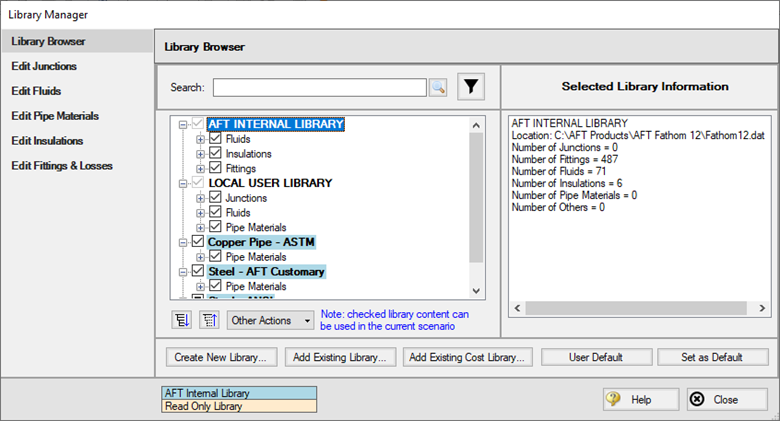Click the Set as Default button

[712, 357]
